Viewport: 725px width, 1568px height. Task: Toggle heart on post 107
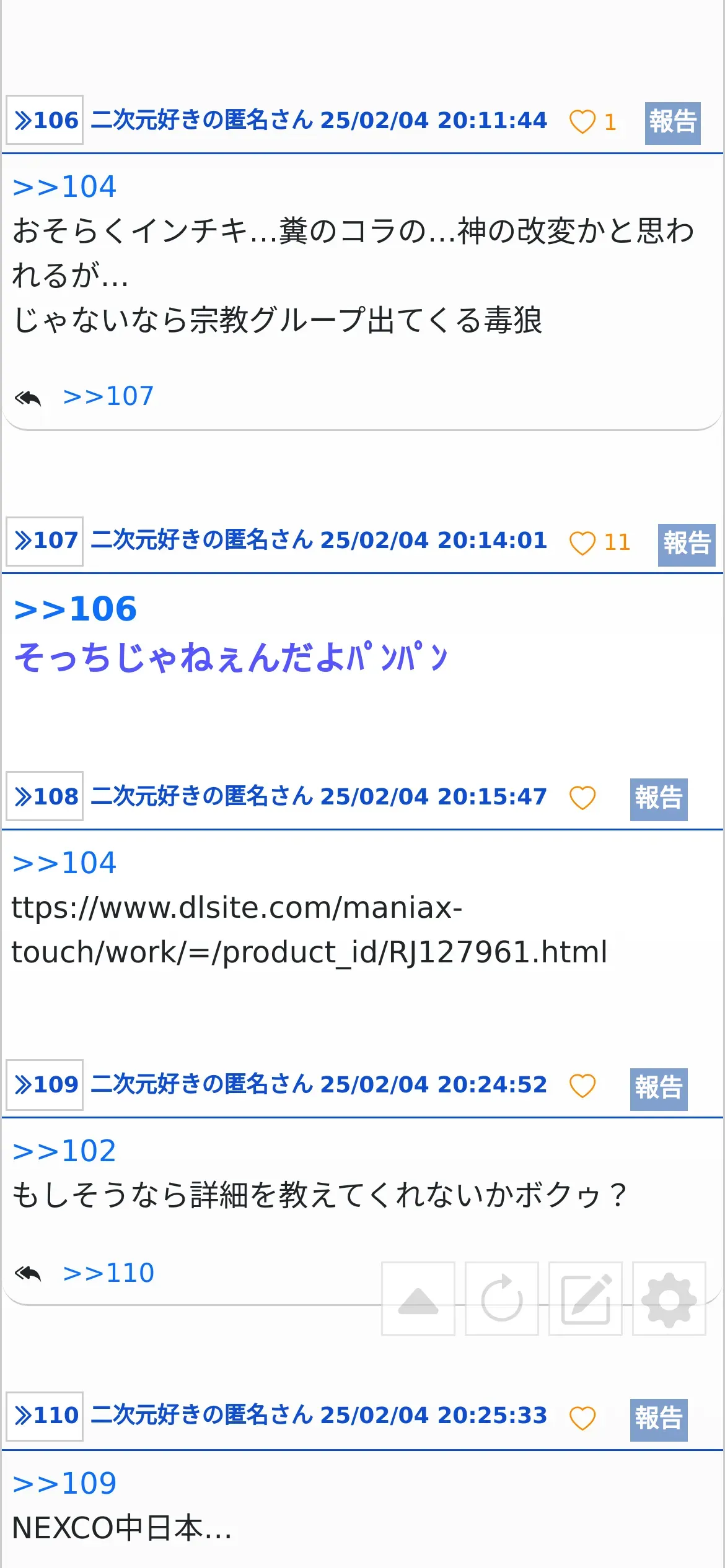point(582,543)
